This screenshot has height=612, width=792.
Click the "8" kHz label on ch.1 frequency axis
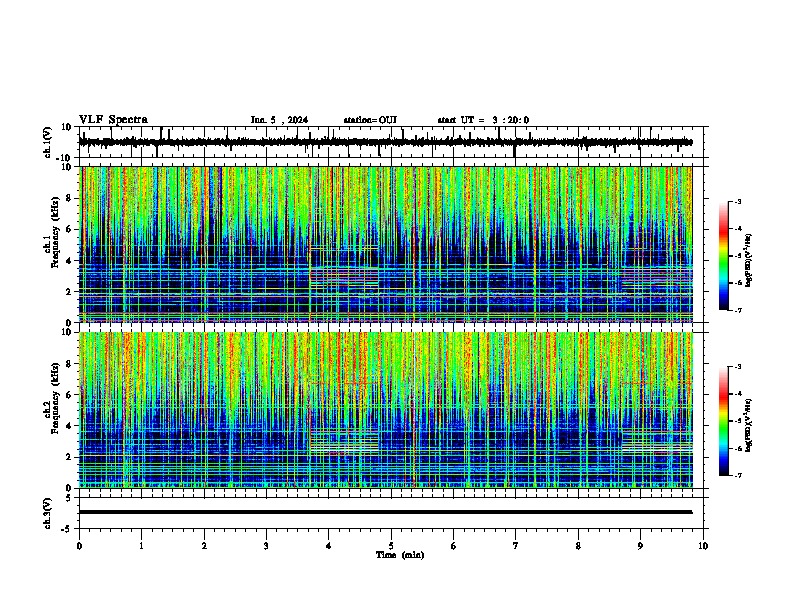pyautogui.click(x=69, y=198)
